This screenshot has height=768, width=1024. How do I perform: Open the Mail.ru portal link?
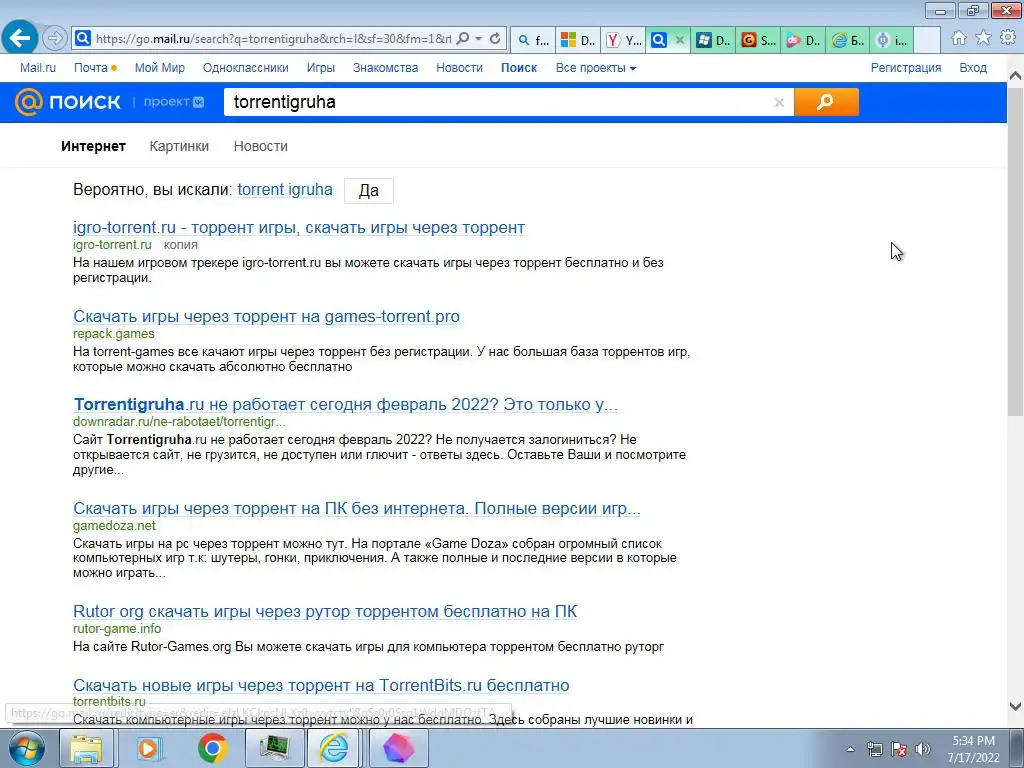click(x=38, y=68)
